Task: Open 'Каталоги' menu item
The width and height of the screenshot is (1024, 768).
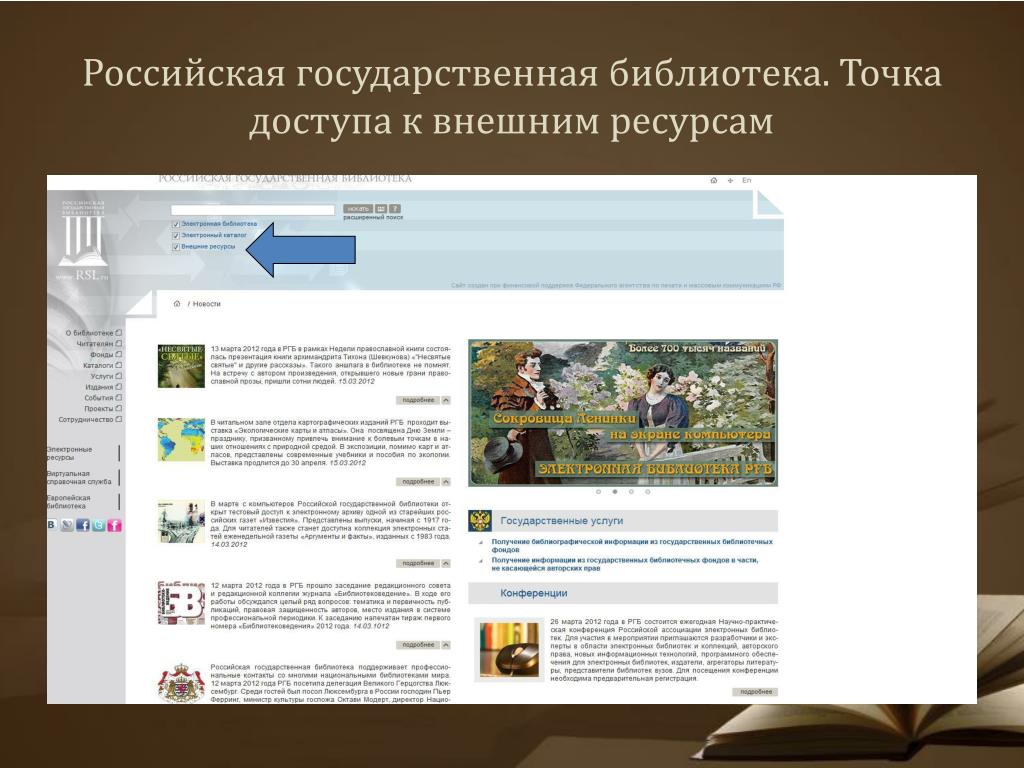Action: [x=99, y=366]
